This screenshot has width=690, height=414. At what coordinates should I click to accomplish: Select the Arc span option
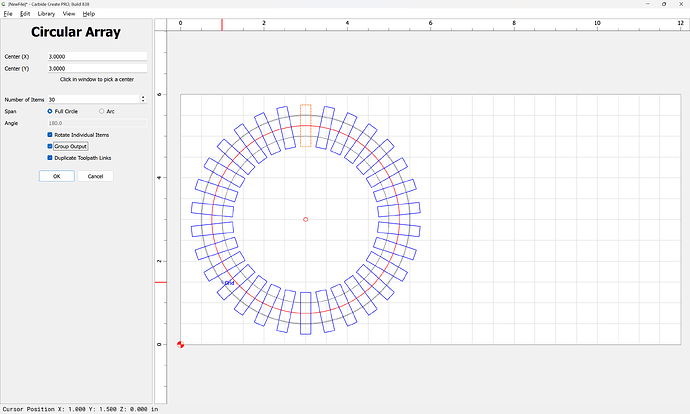click(x=101, y=111)
